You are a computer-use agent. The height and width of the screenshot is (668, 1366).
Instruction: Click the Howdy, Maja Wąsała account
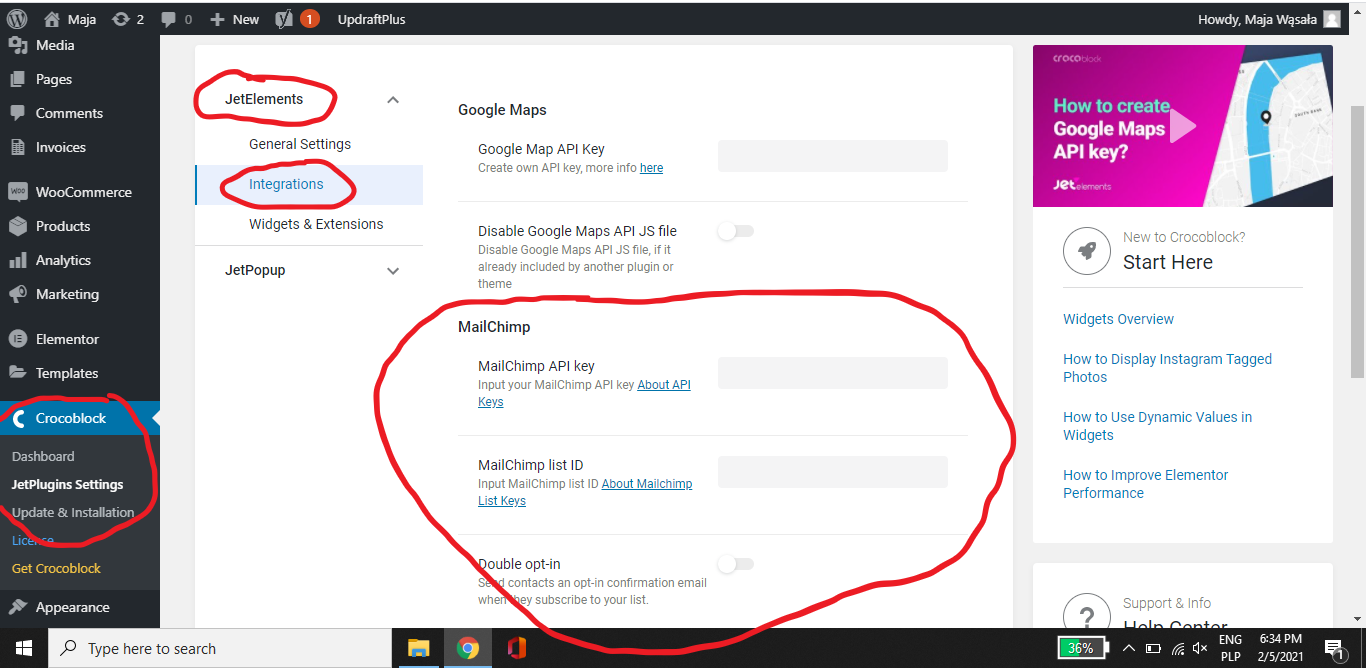coord(1269,19)
